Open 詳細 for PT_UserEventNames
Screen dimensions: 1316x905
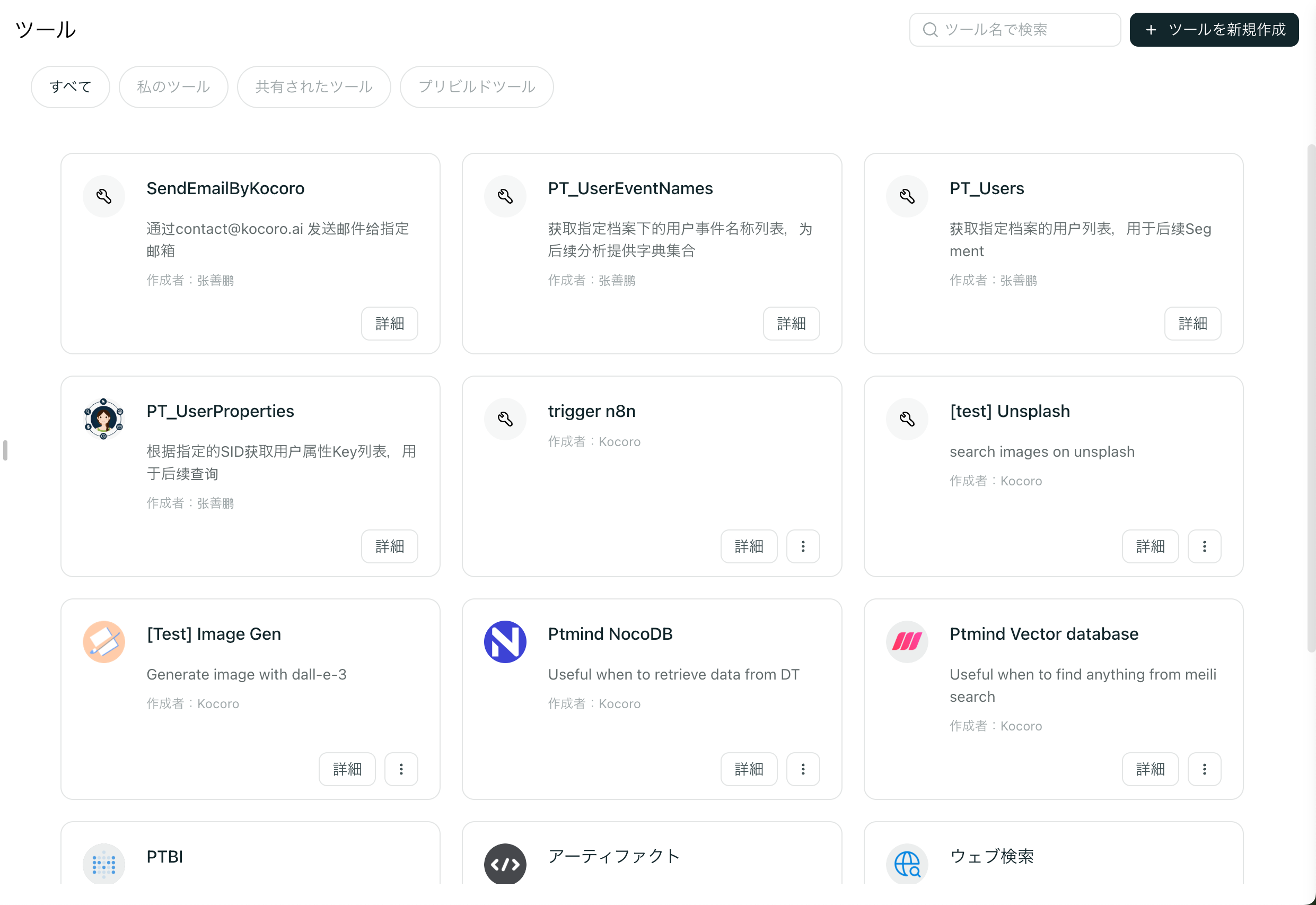tap(791, 323)
